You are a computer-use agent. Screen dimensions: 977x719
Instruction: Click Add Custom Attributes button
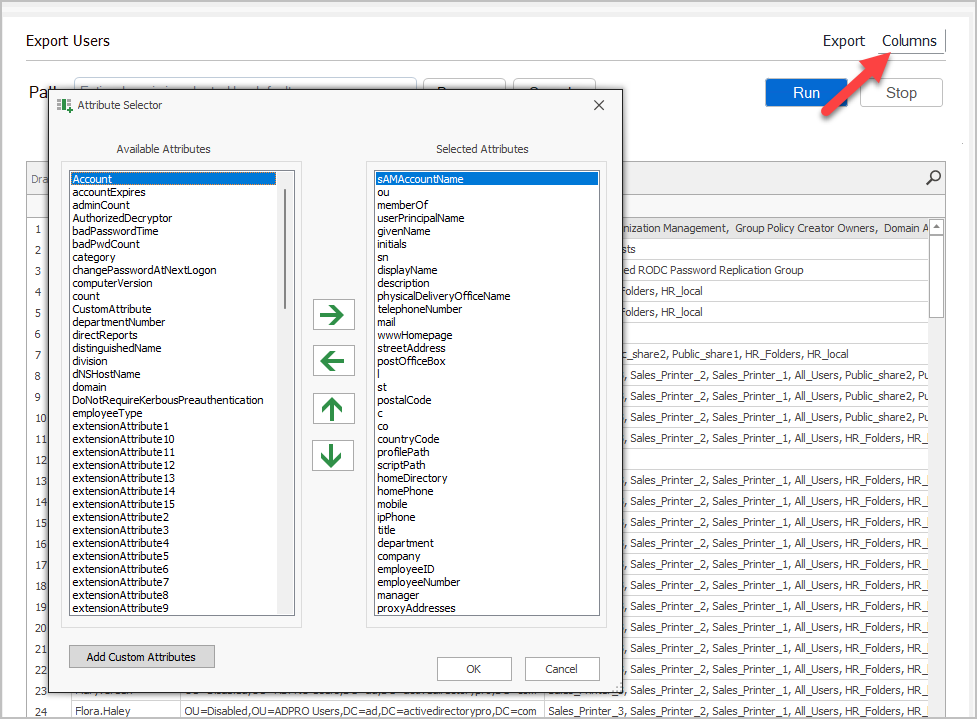[x=141, y=657]
